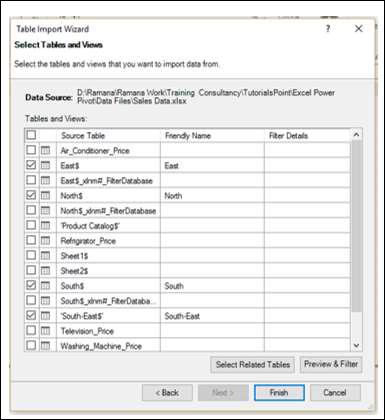
Task: Select the Refrigrator_Price source table name
Action: point(88,241)
